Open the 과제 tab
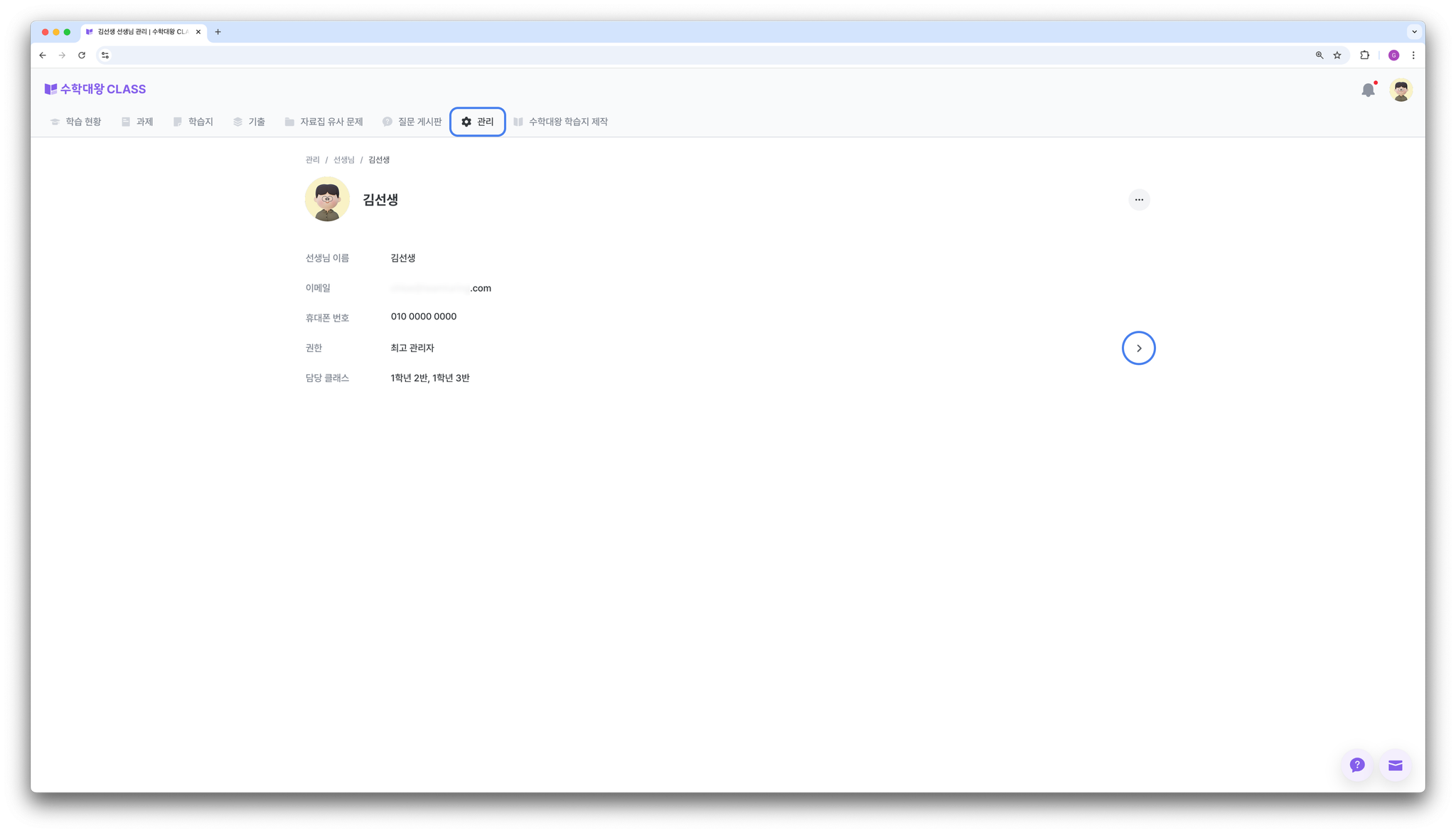This screenshot has height=833, width=1456. [137, 122]
